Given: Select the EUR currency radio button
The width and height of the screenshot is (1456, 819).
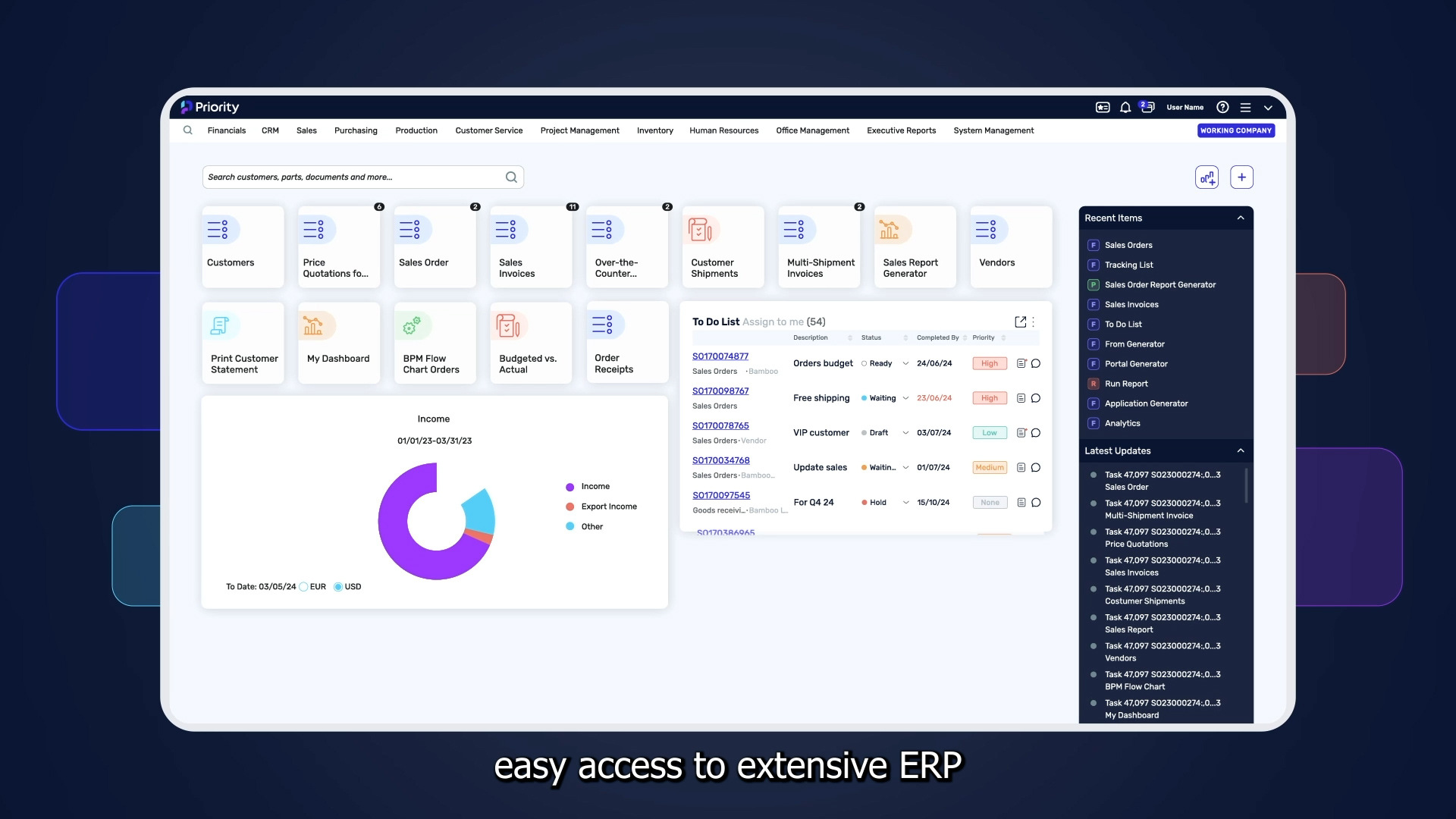Looking at the screenshot, I should pos(306,586).
